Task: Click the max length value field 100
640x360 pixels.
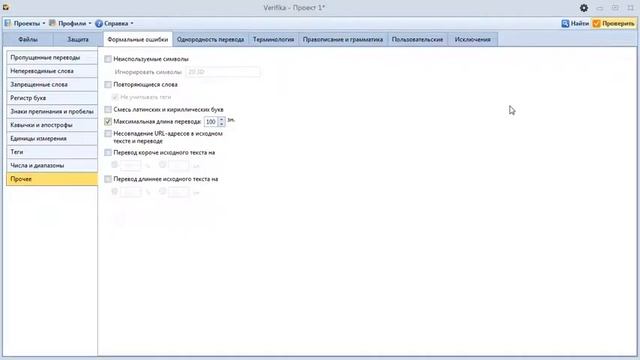Action: (x=211, y=122)
